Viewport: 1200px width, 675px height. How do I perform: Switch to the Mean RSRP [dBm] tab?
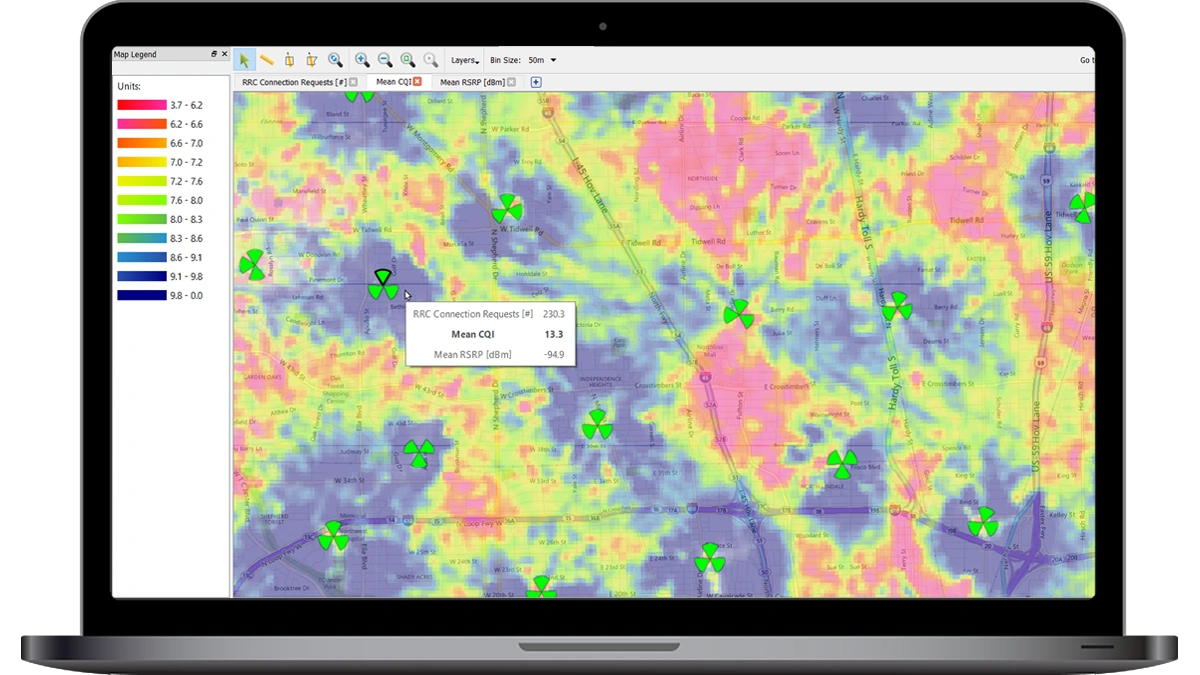[472, 82]
